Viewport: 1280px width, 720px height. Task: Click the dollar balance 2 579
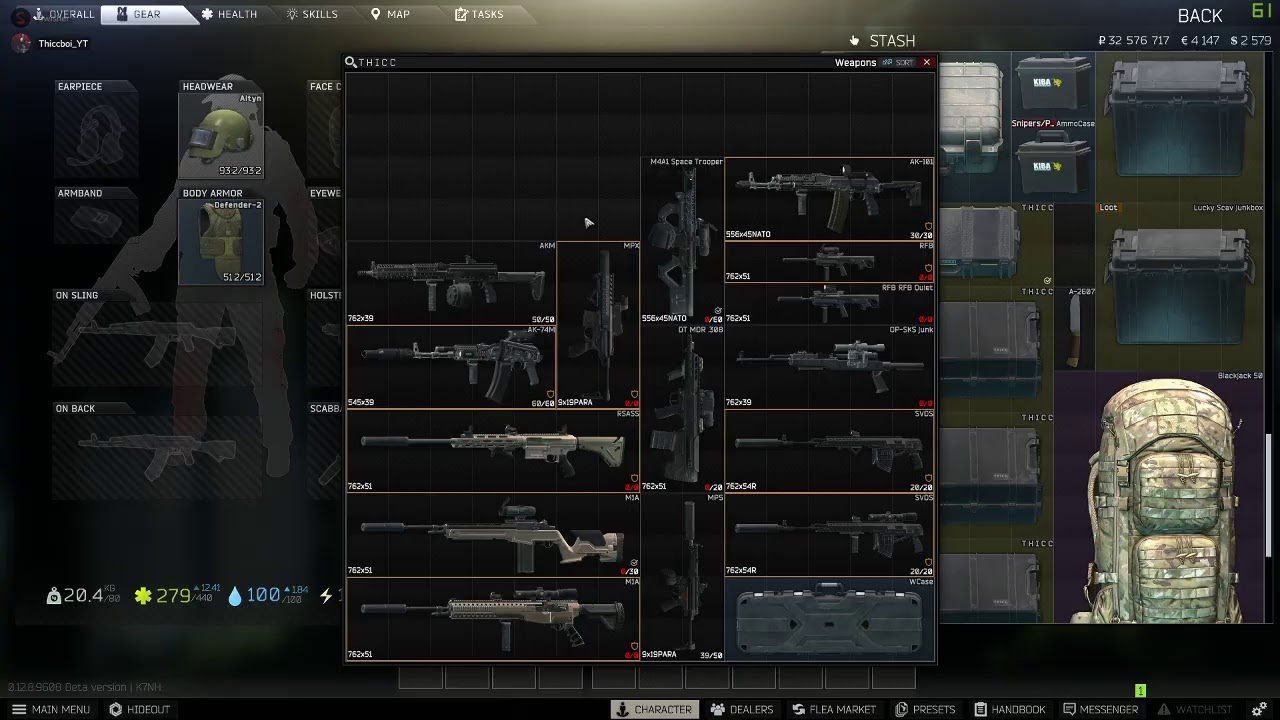[1250, 41]
